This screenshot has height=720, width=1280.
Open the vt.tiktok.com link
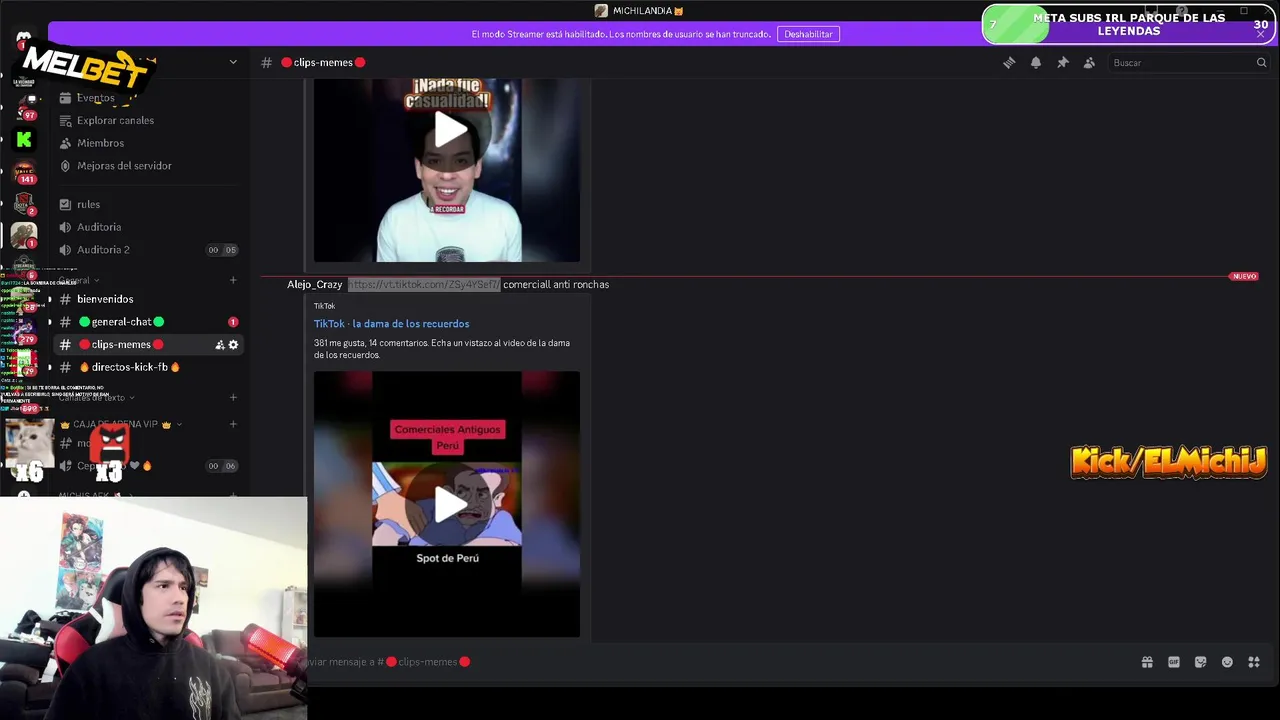[424, 285]
